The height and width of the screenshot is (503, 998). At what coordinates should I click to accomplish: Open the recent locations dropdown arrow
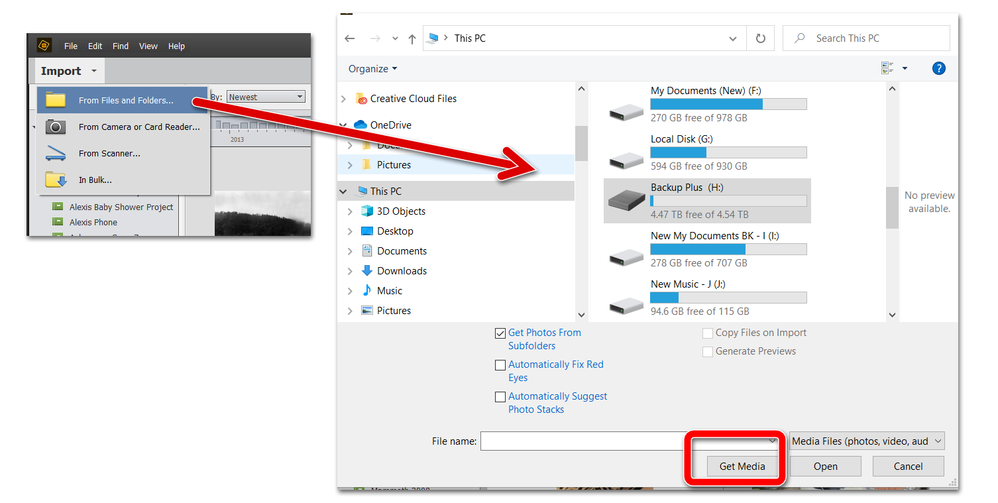[395, 39]
